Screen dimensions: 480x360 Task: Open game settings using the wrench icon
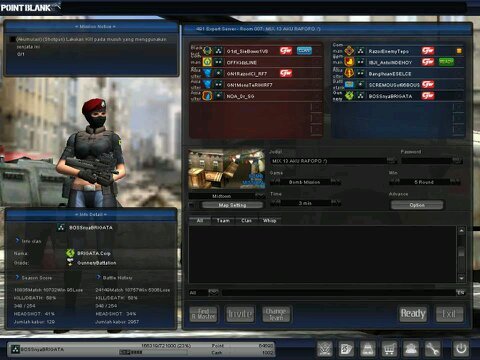click(432, 349)
